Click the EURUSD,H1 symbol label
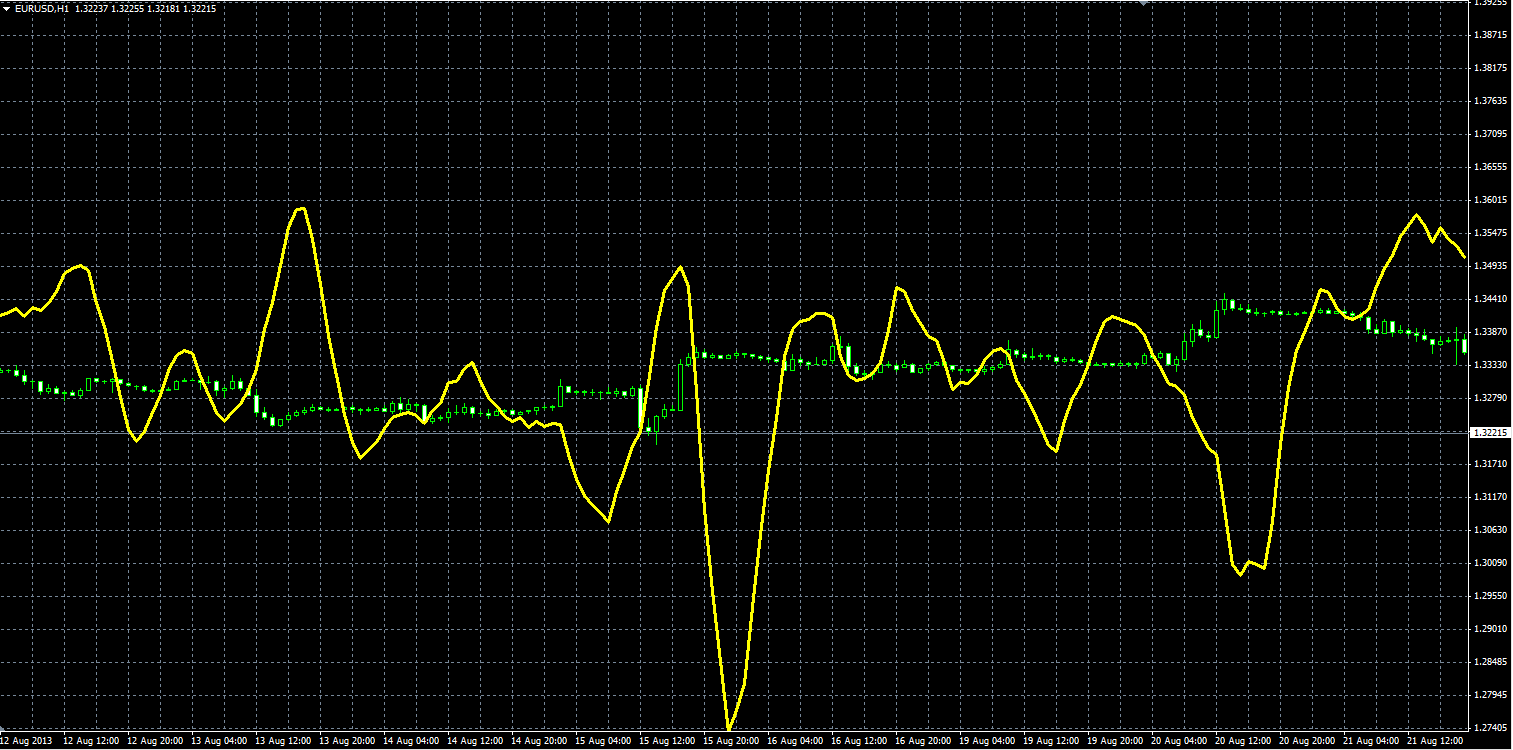The height and width of the screenshot is (750, 1513). pos(42,8)
